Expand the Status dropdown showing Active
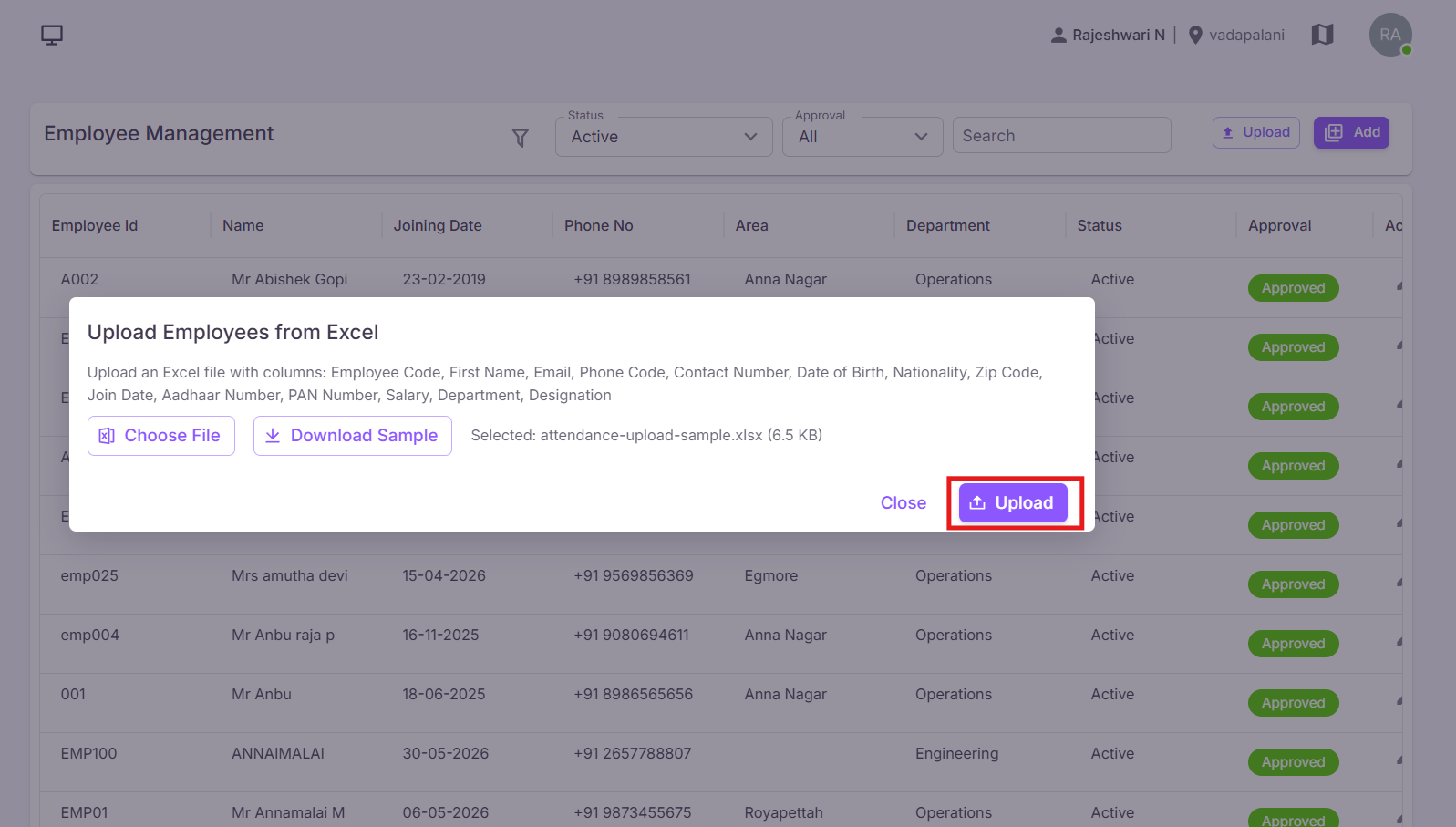This screenshot has width=1456, height=827. point(664,137)
